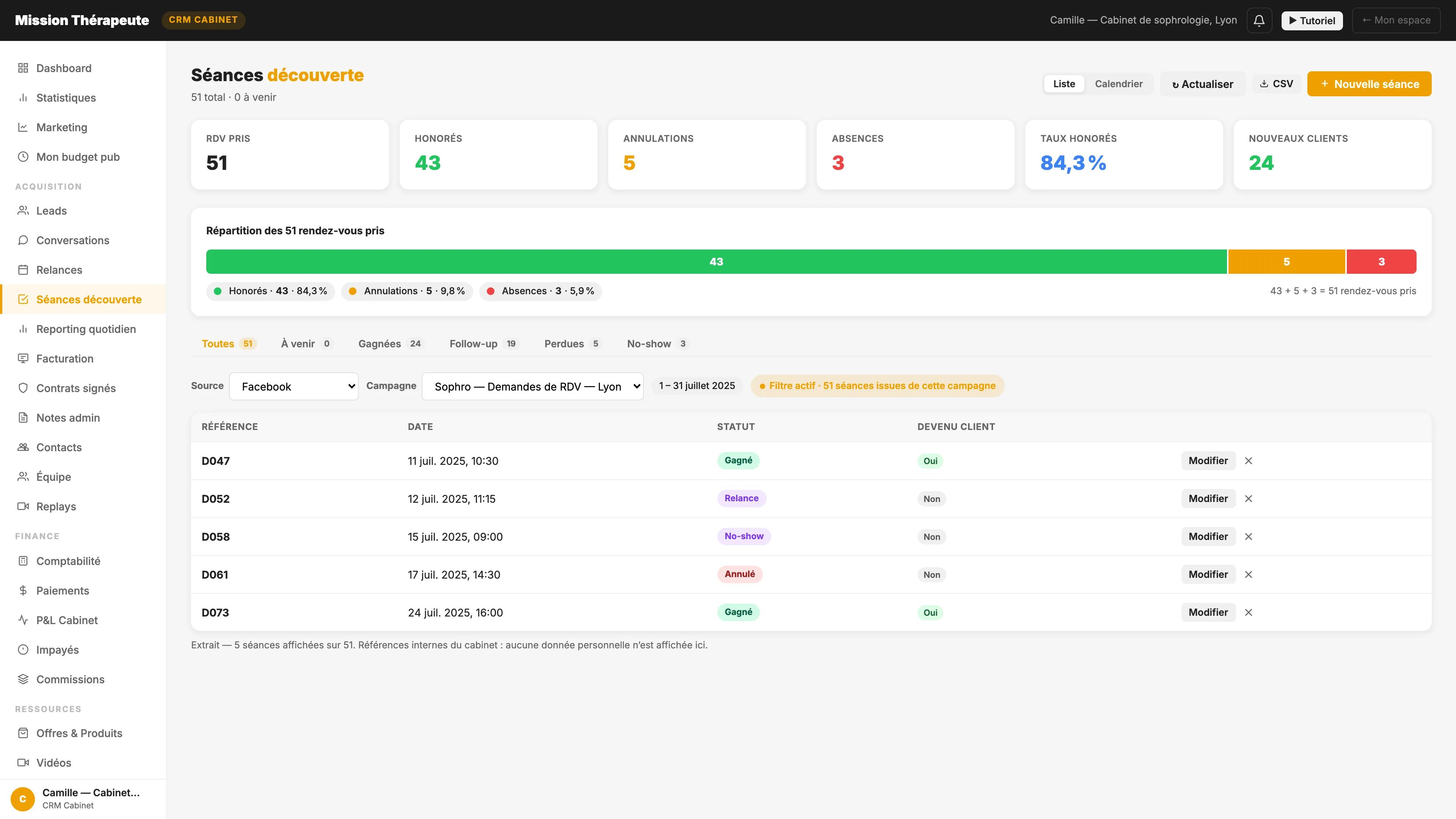Remove session D073 via X icon
This screenshot has width=1456, height=819.
[1249, 612]
